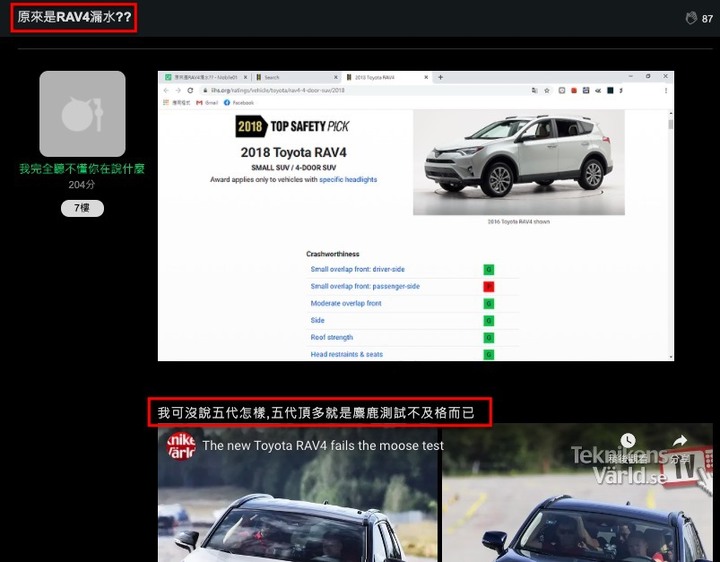Open Head restraints & seats rating
This screenshot has width=720, height=562.
point(347,354)
